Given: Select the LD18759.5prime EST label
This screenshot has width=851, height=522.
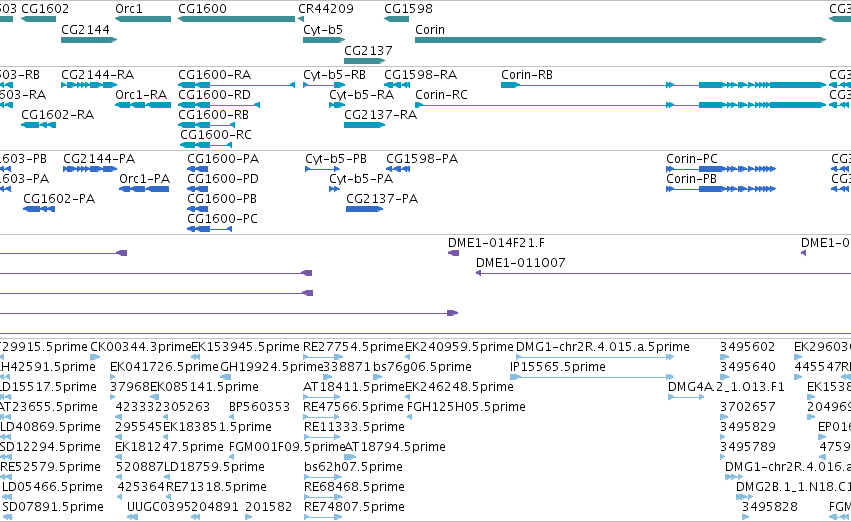Looking at the screenshot, I should 214,467.
